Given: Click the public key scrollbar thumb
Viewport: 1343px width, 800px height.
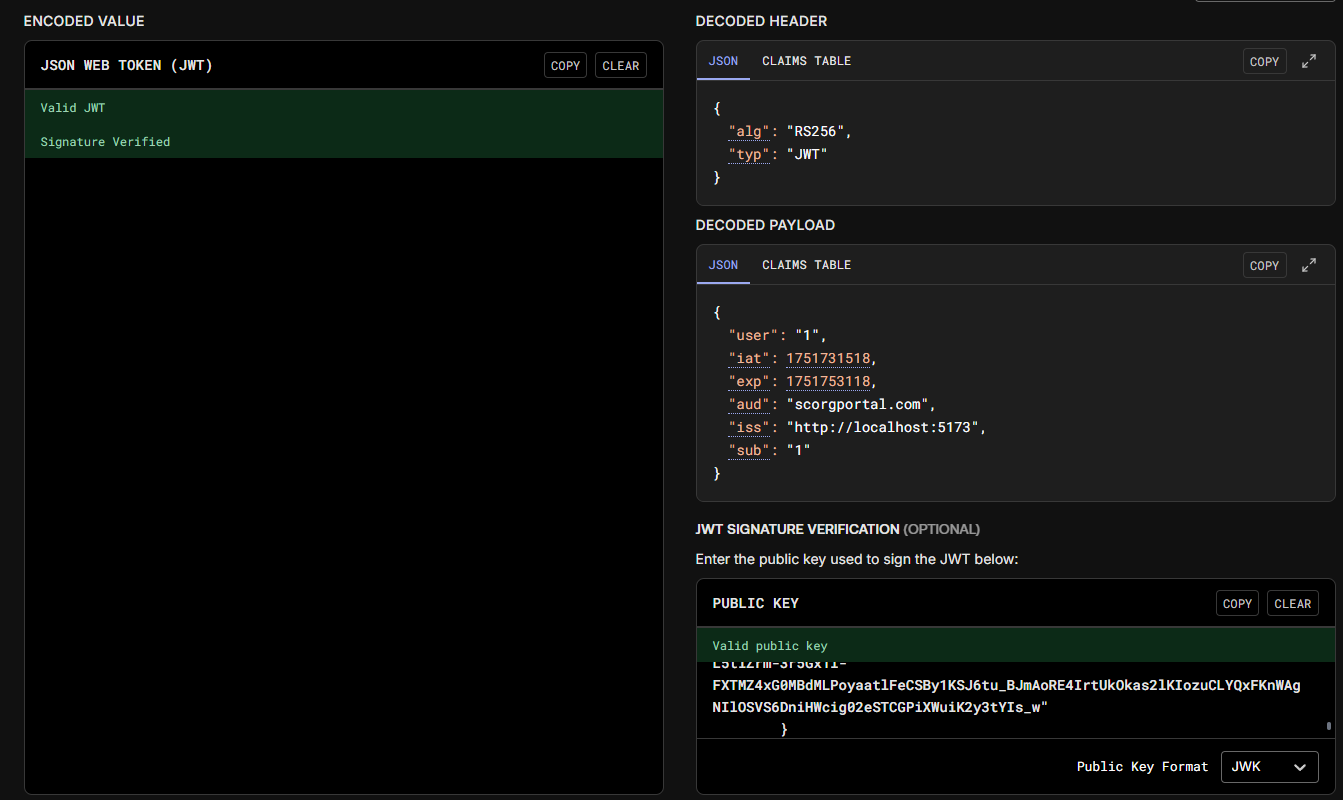Looking at the screenshot, I should pos(1328,726).
